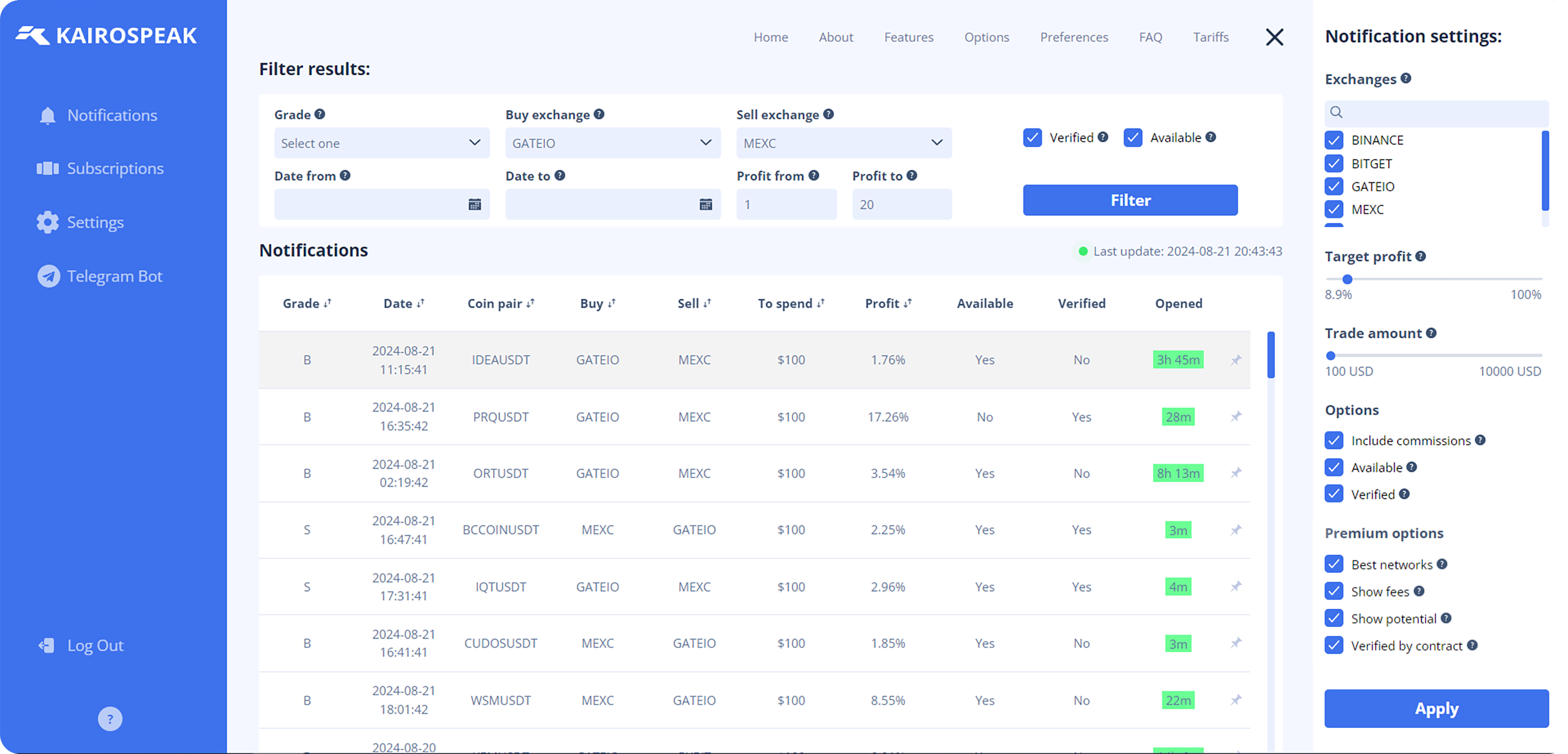
Task: Click the Apply button
Action: point(1436,708)
